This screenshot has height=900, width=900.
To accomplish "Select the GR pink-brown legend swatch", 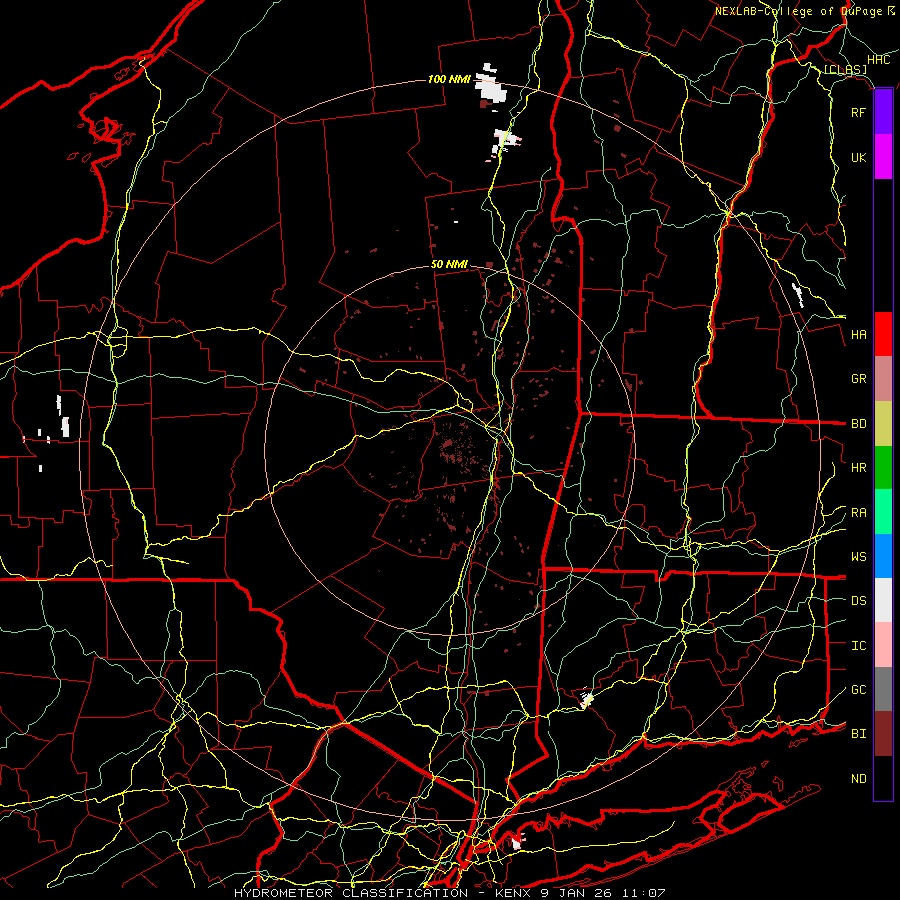I will click(x=883, y=379).
